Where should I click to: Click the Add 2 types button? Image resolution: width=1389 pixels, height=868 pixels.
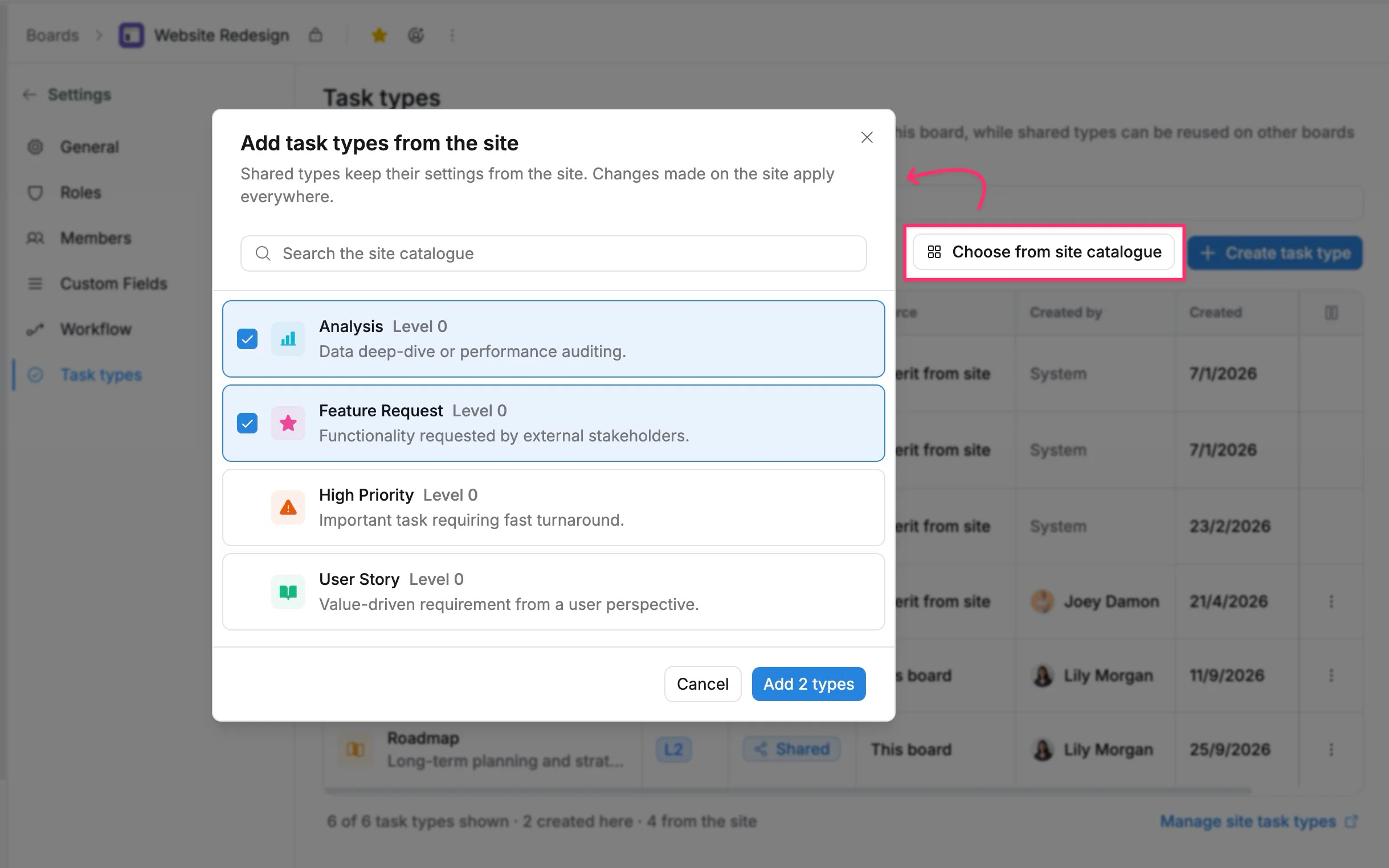(x=808, y=683)
